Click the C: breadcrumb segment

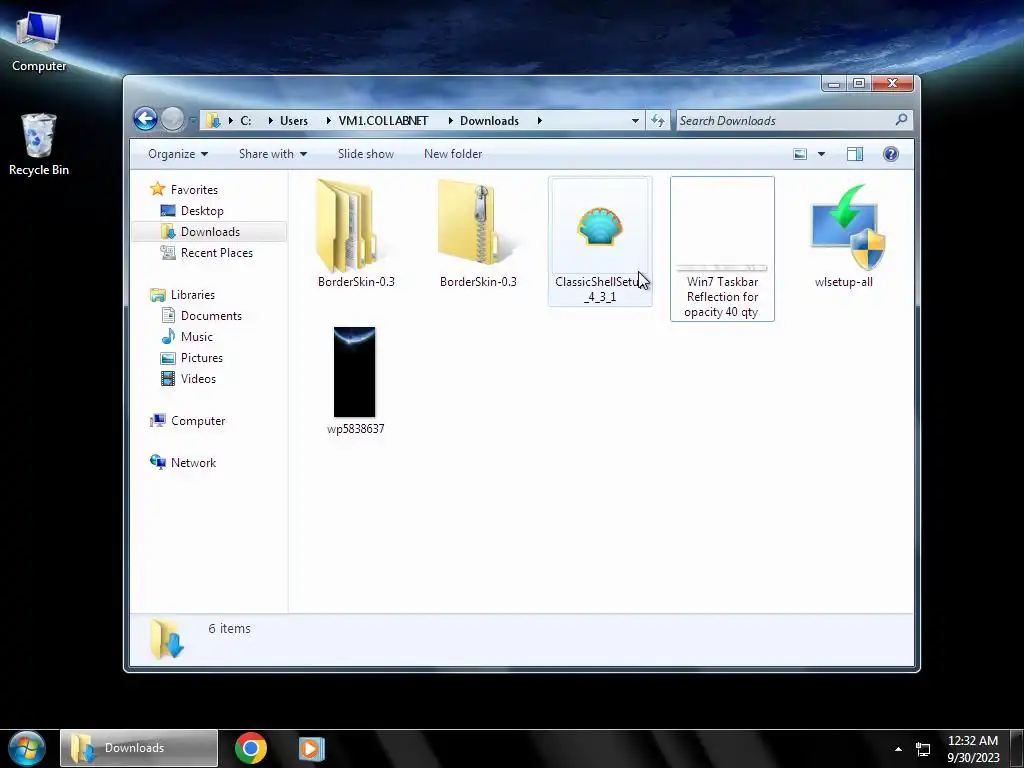[x=246, y=121]
